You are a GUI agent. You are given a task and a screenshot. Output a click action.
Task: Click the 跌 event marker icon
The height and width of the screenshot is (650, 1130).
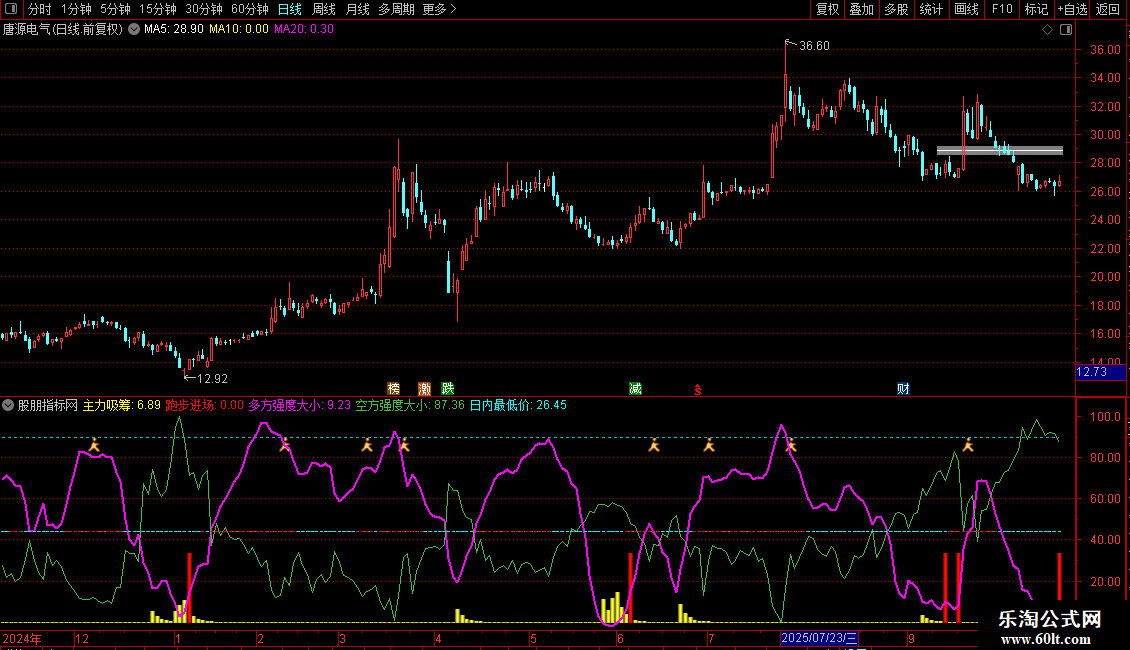(447, 388)
